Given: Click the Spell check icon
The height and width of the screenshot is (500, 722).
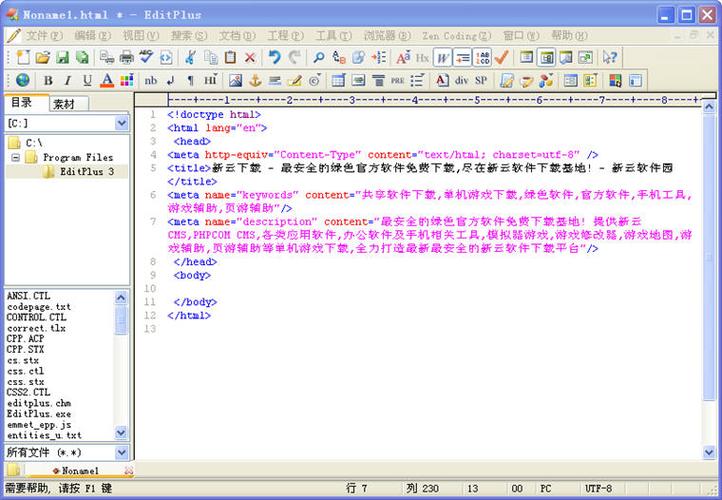Looking at the screenshot, I should tap(147, 57).
